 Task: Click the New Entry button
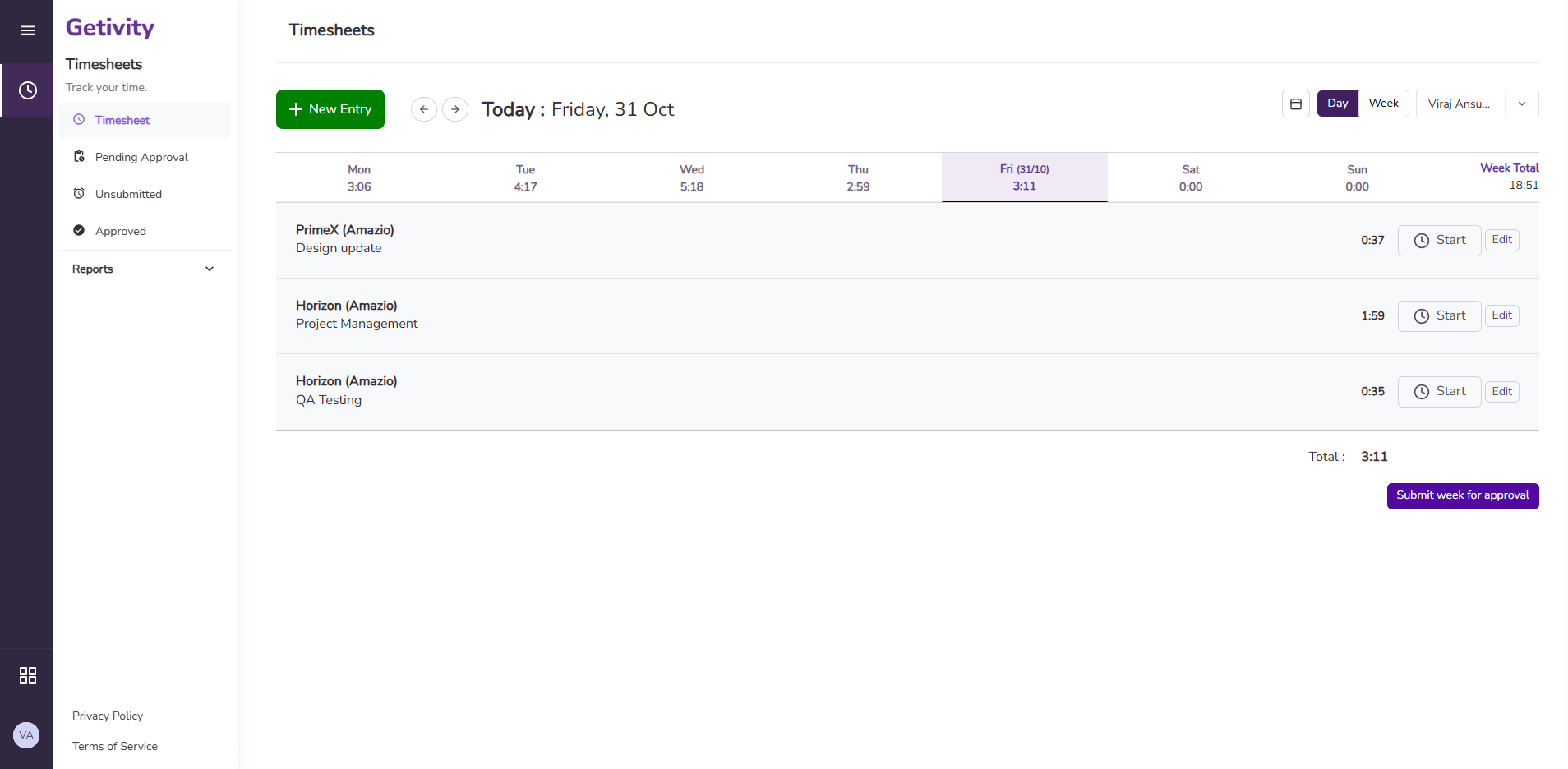pyautogui.click(x=330, y=109)
